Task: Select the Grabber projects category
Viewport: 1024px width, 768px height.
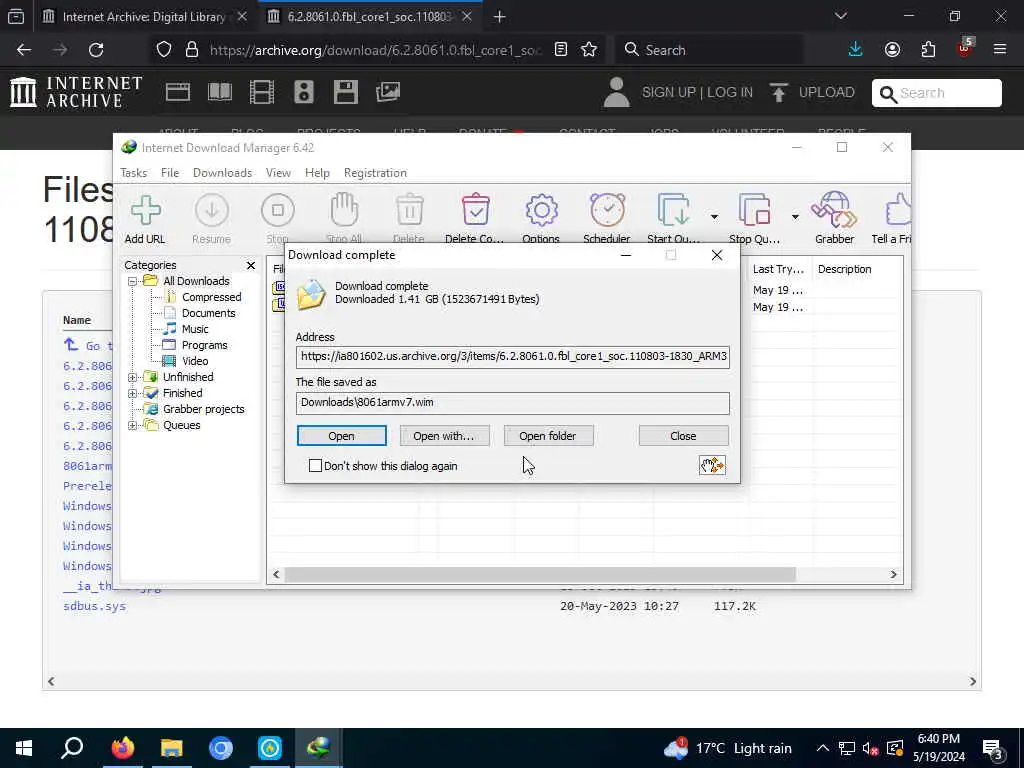Action: [204, 409]
